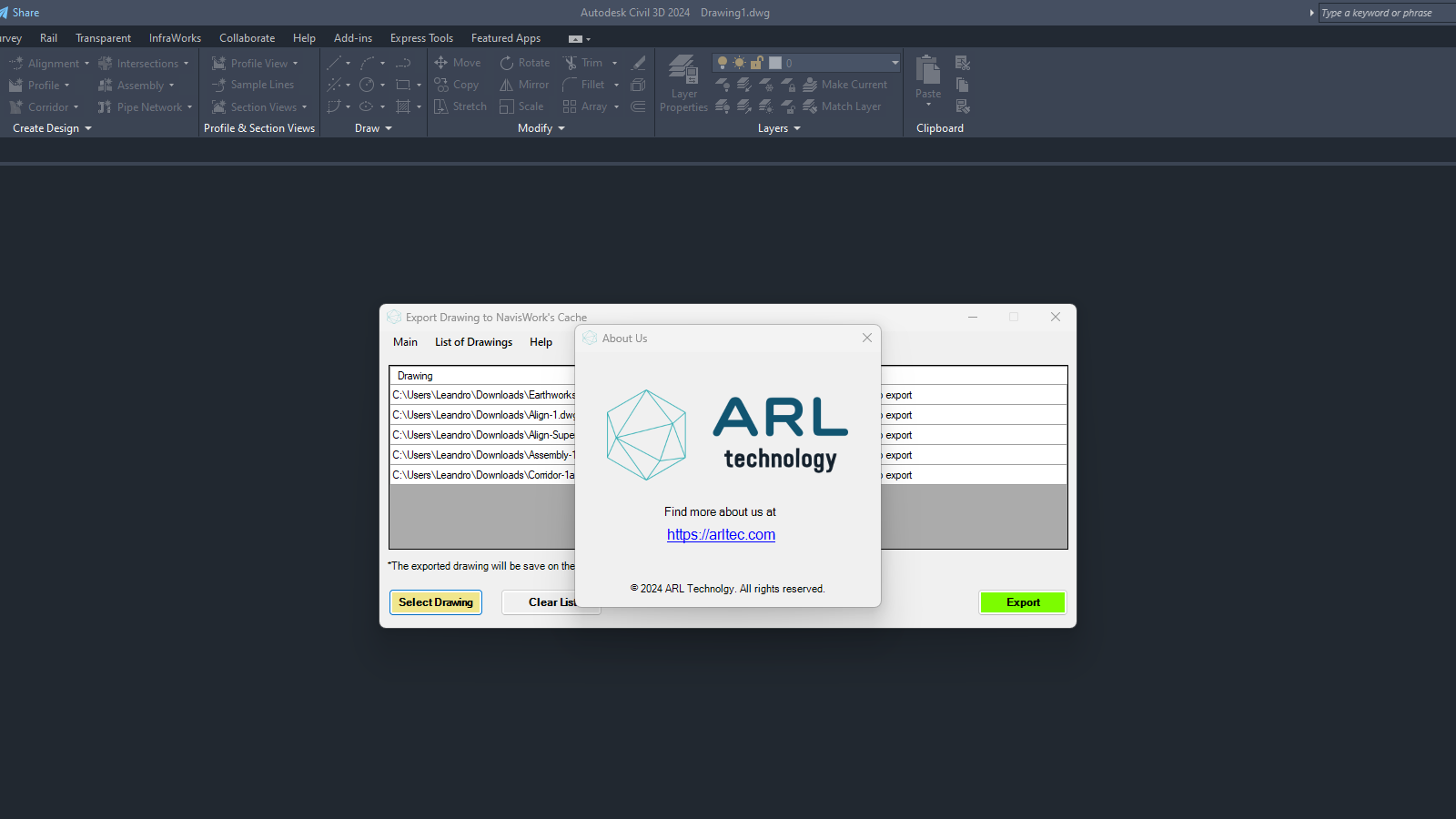The height and width of the screenshot is (819, 1456).
Task: Click the Copy Clip icon in Clipboard panel
Action: (963, 85)
